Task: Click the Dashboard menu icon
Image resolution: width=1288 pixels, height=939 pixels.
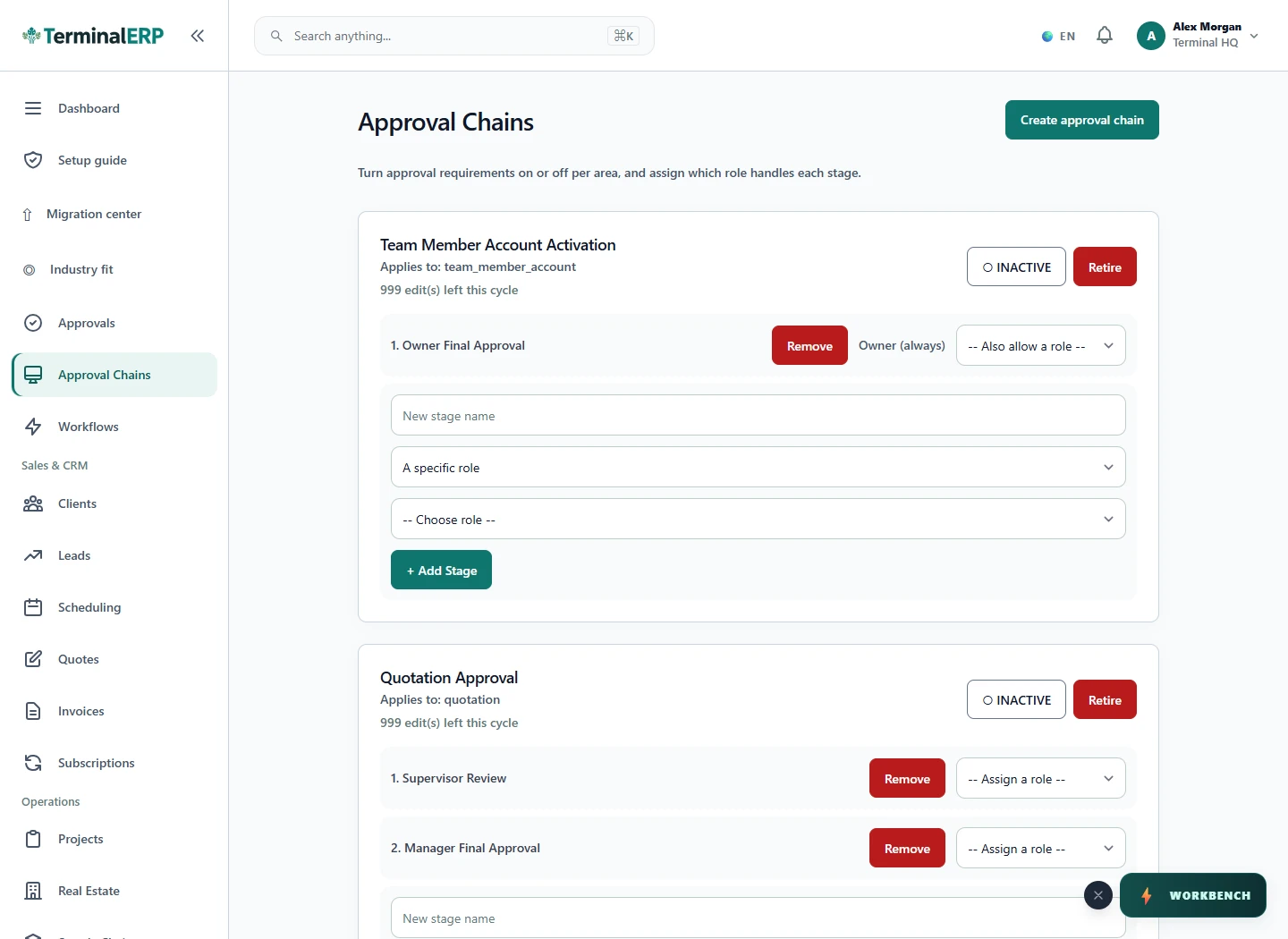Action: pos(33,108)
